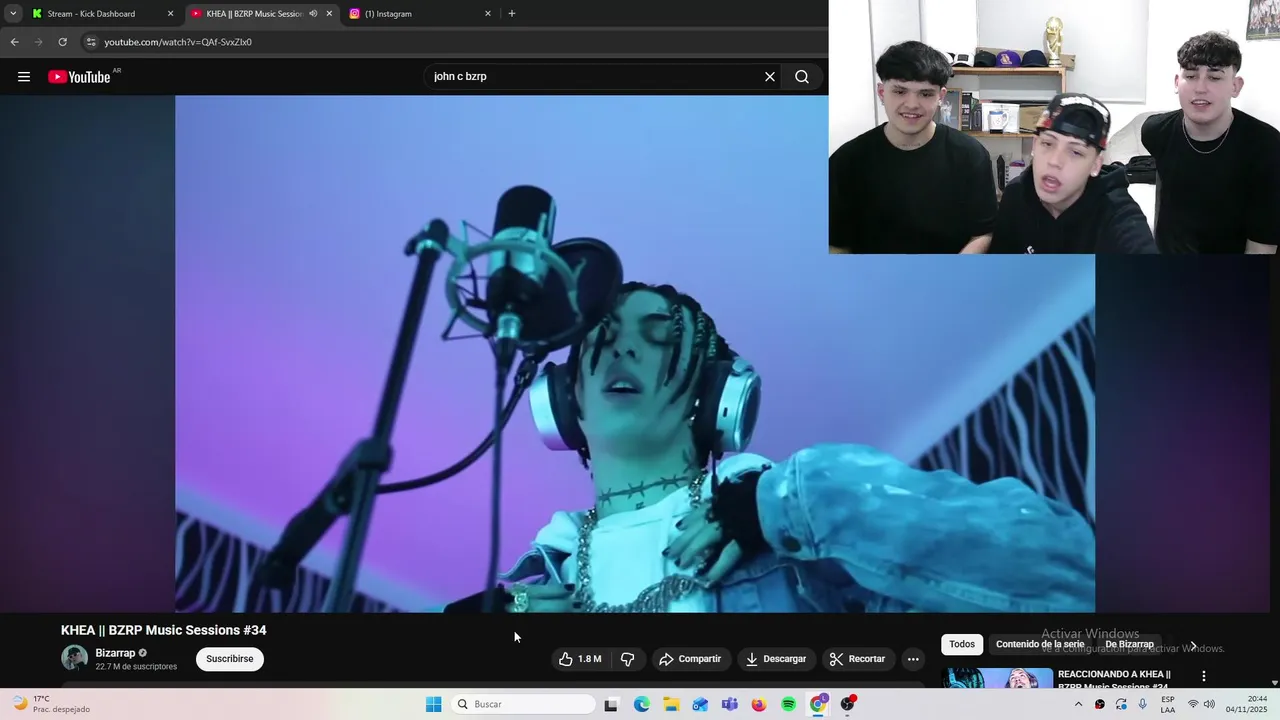Click the Recortar clip button
The height and width of the screenshot is (720, 1280).
(858, 659)
